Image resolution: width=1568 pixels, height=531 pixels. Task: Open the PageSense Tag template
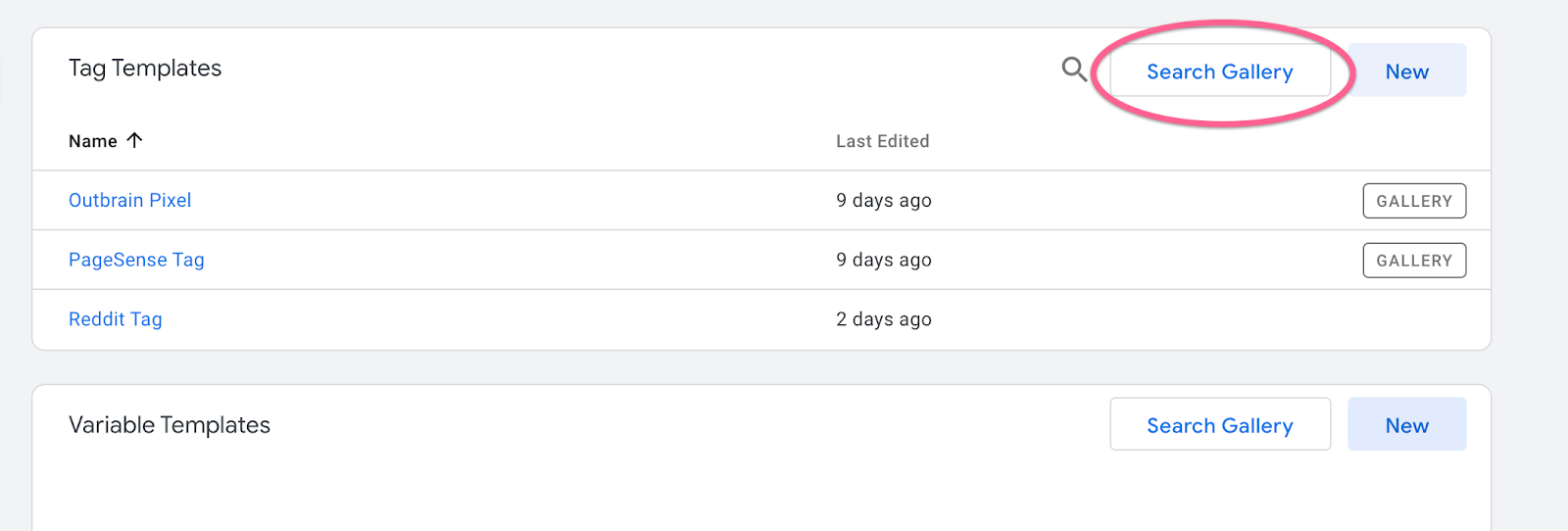click(136, 260)
